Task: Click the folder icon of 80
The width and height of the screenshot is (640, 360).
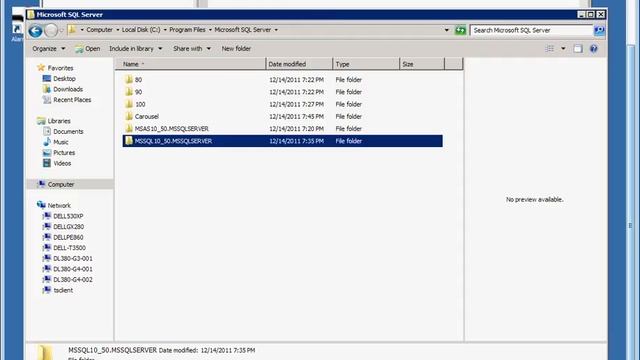Action: (129, 80)
